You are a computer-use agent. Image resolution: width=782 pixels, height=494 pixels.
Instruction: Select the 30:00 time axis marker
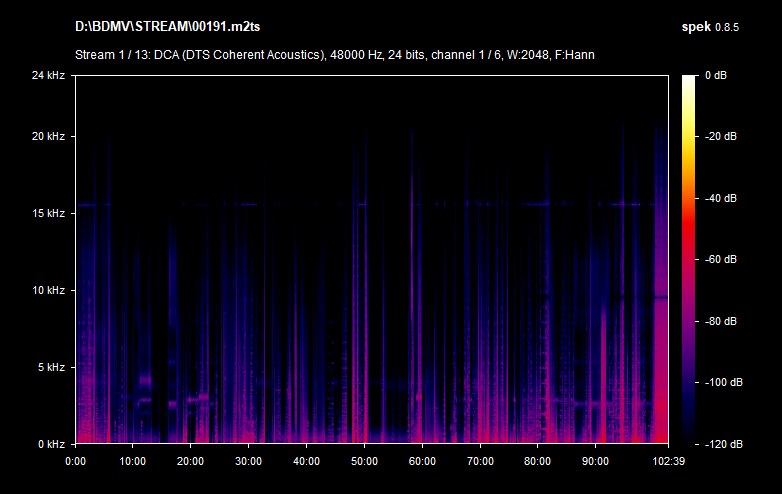(248, 461)
